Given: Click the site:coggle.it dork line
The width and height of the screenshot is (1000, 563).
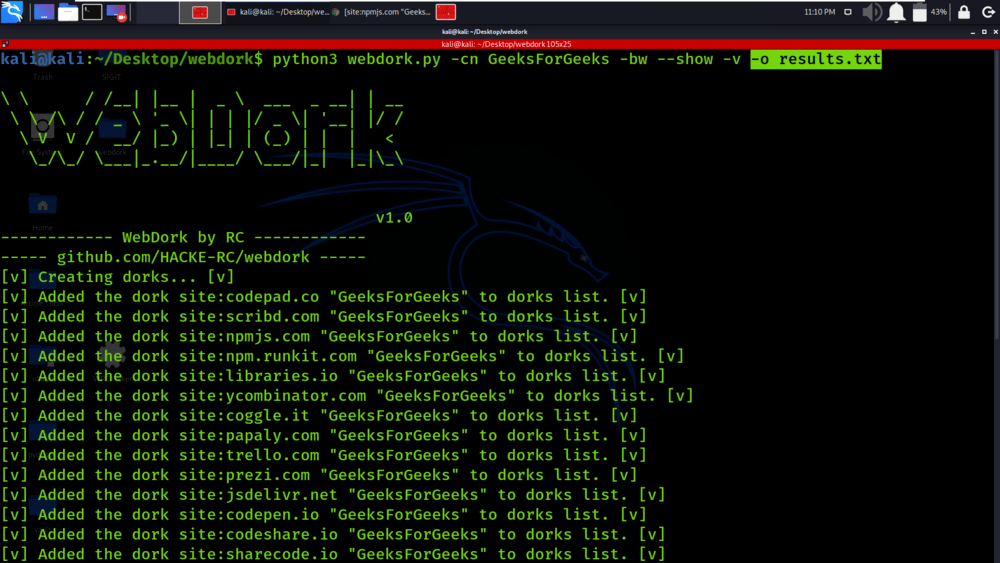Looking at the screenshot, I should click(319, 415).
